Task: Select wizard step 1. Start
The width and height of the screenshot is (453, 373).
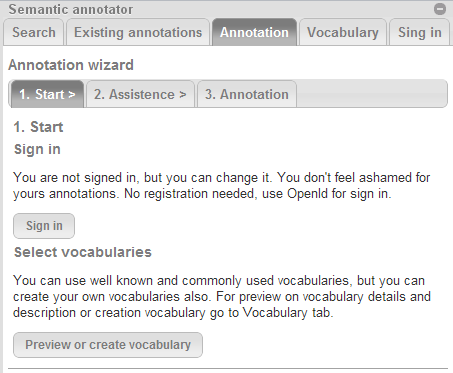Action: 47,94
